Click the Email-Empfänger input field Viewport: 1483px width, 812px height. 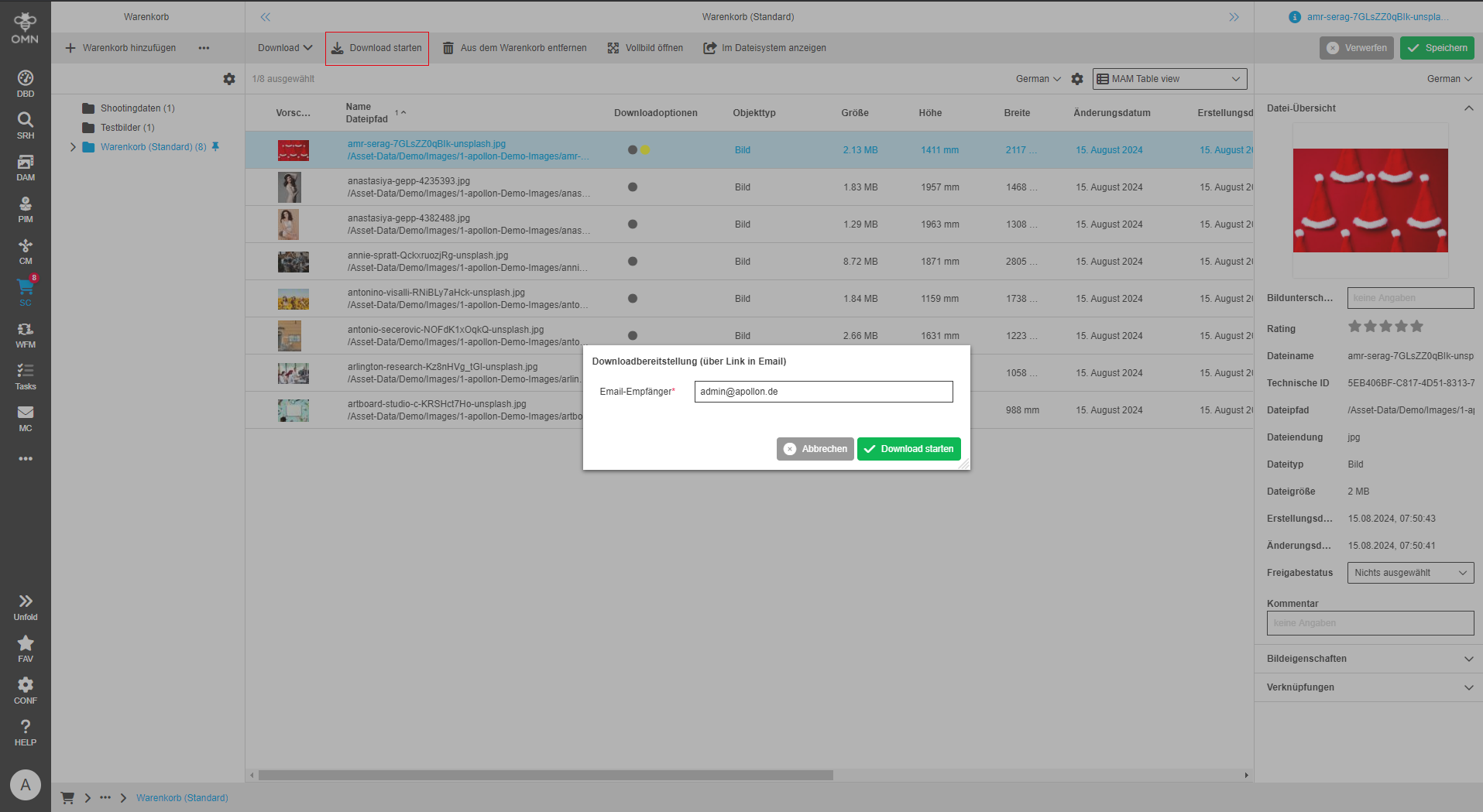[x=822, y=392]
